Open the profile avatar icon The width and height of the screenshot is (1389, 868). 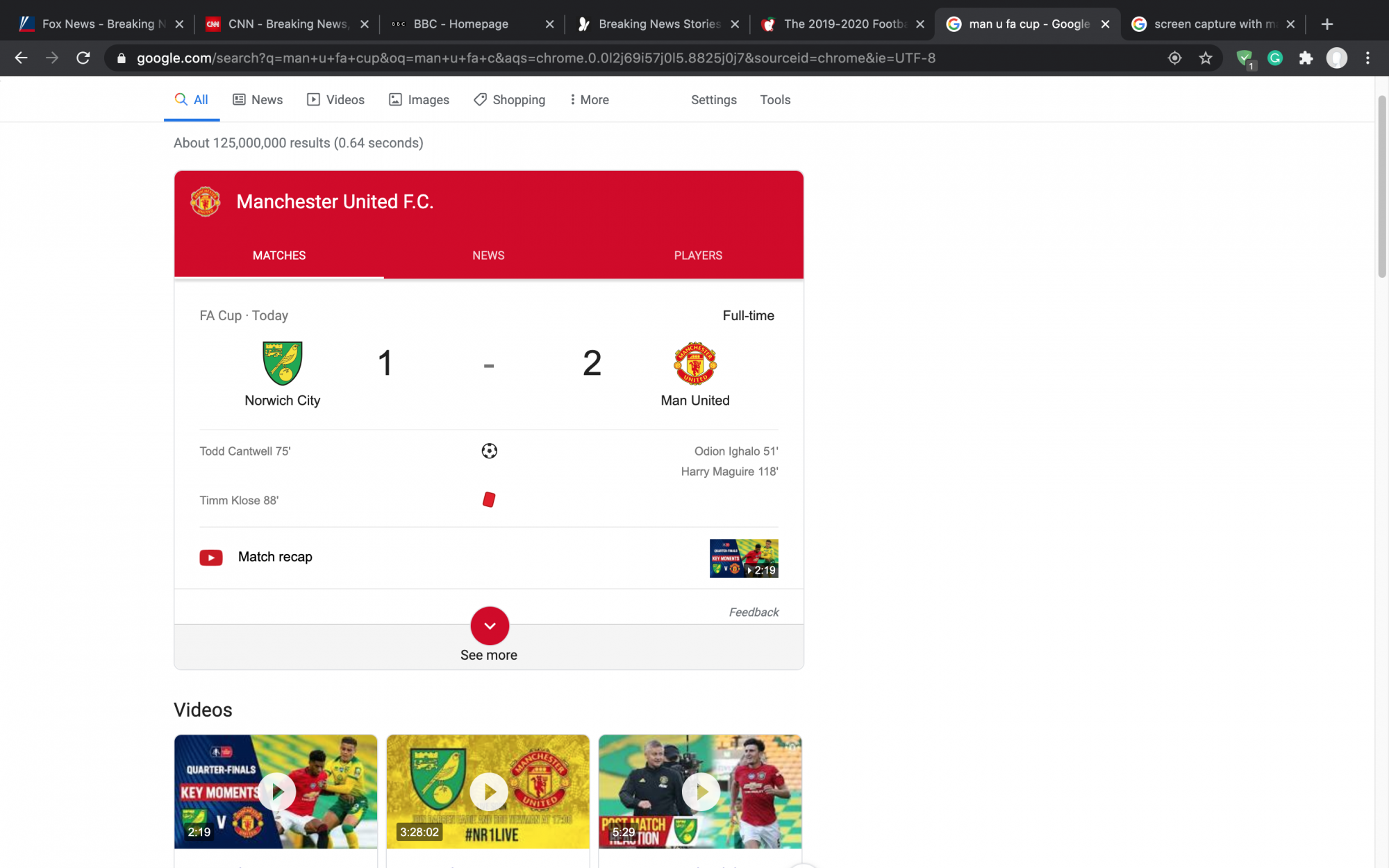[1336, 58]
